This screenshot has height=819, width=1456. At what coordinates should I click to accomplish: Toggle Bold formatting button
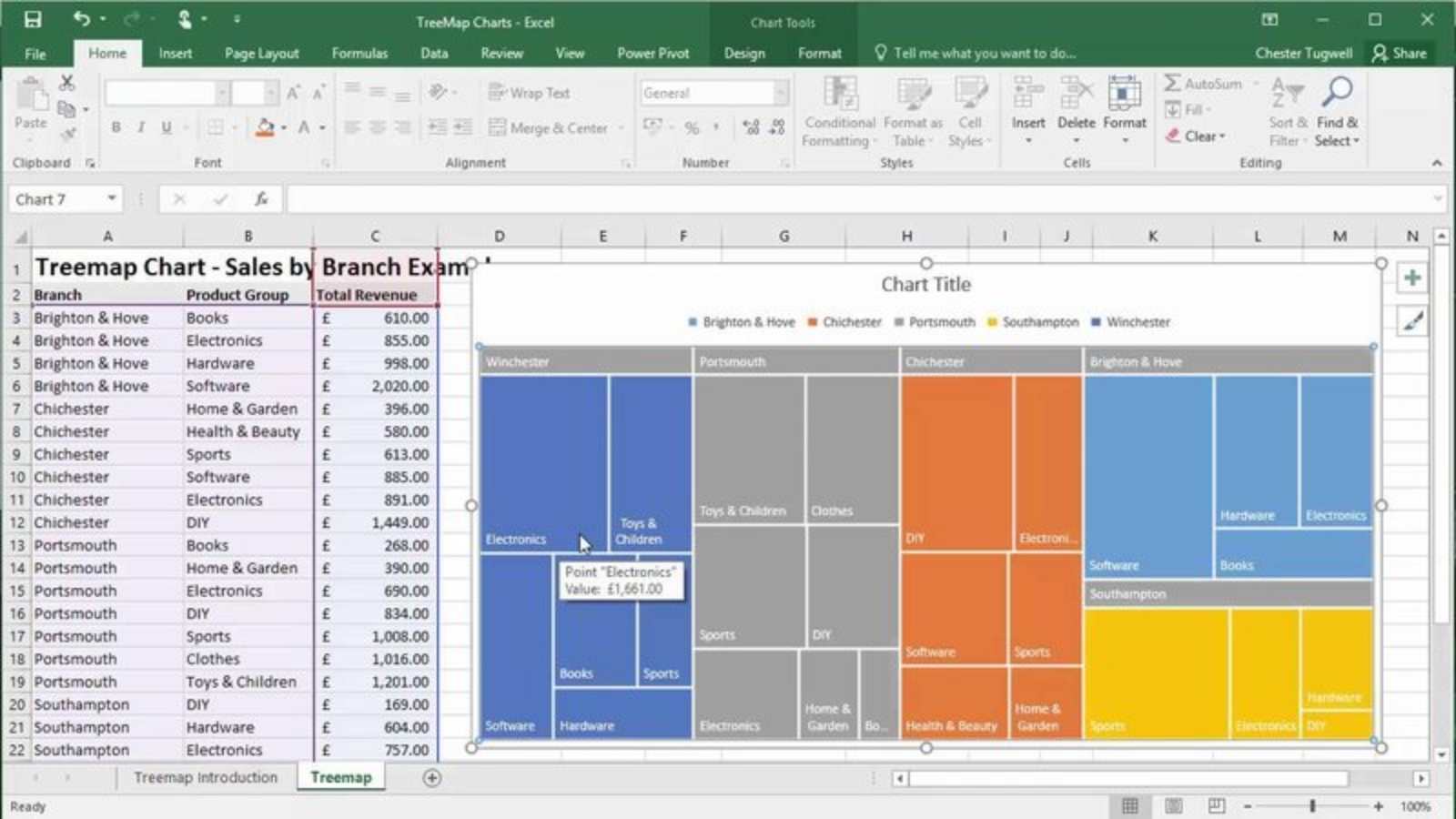point(116,127)
